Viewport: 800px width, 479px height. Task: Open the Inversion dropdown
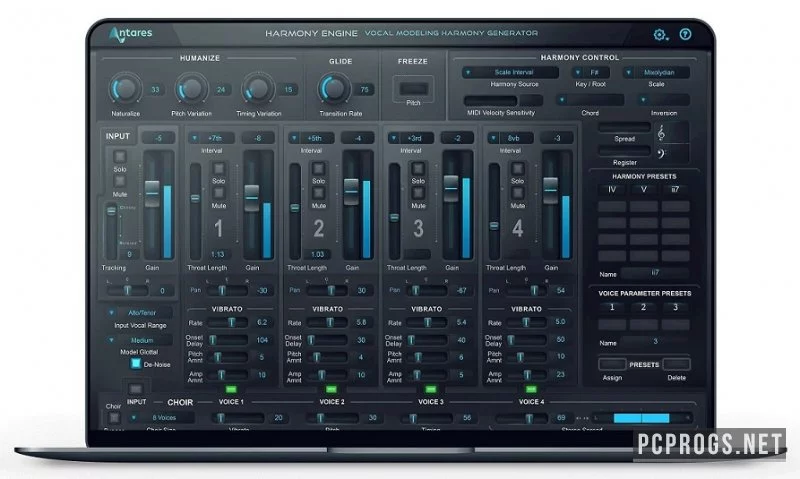[663, 99]
